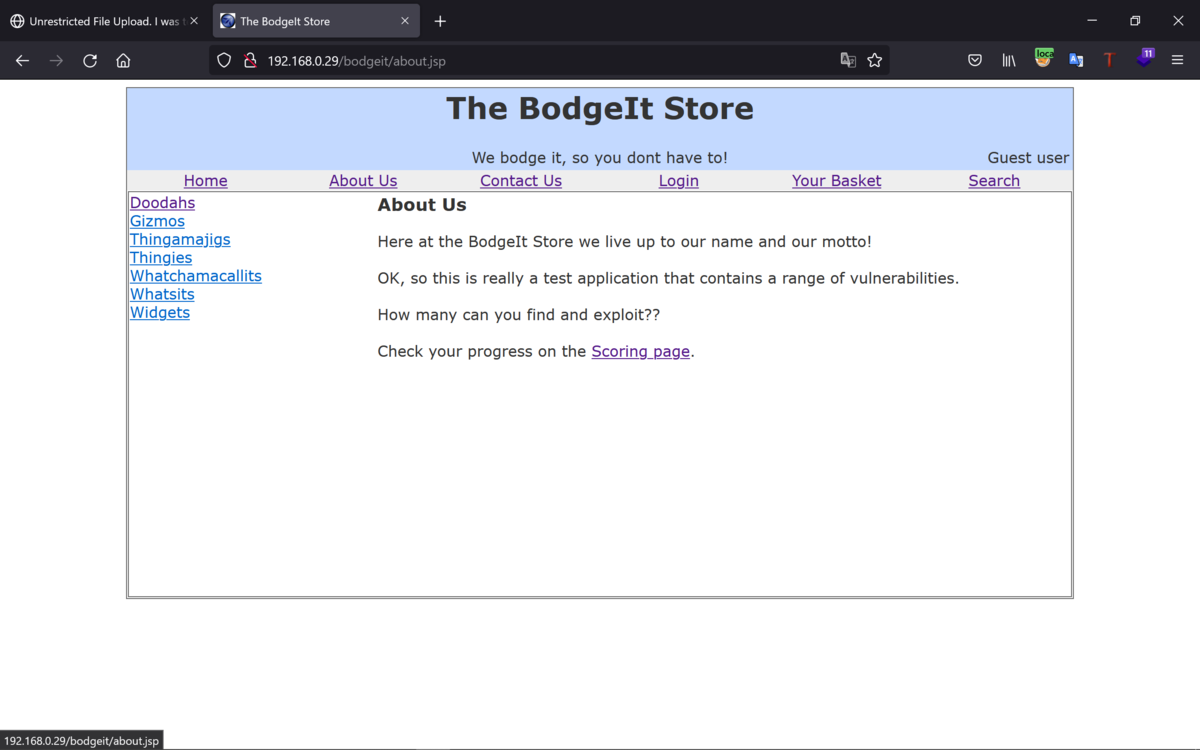Open the green 'loca' extension icon
The height and width of the screenshot is (750, 1200).
1043,58
